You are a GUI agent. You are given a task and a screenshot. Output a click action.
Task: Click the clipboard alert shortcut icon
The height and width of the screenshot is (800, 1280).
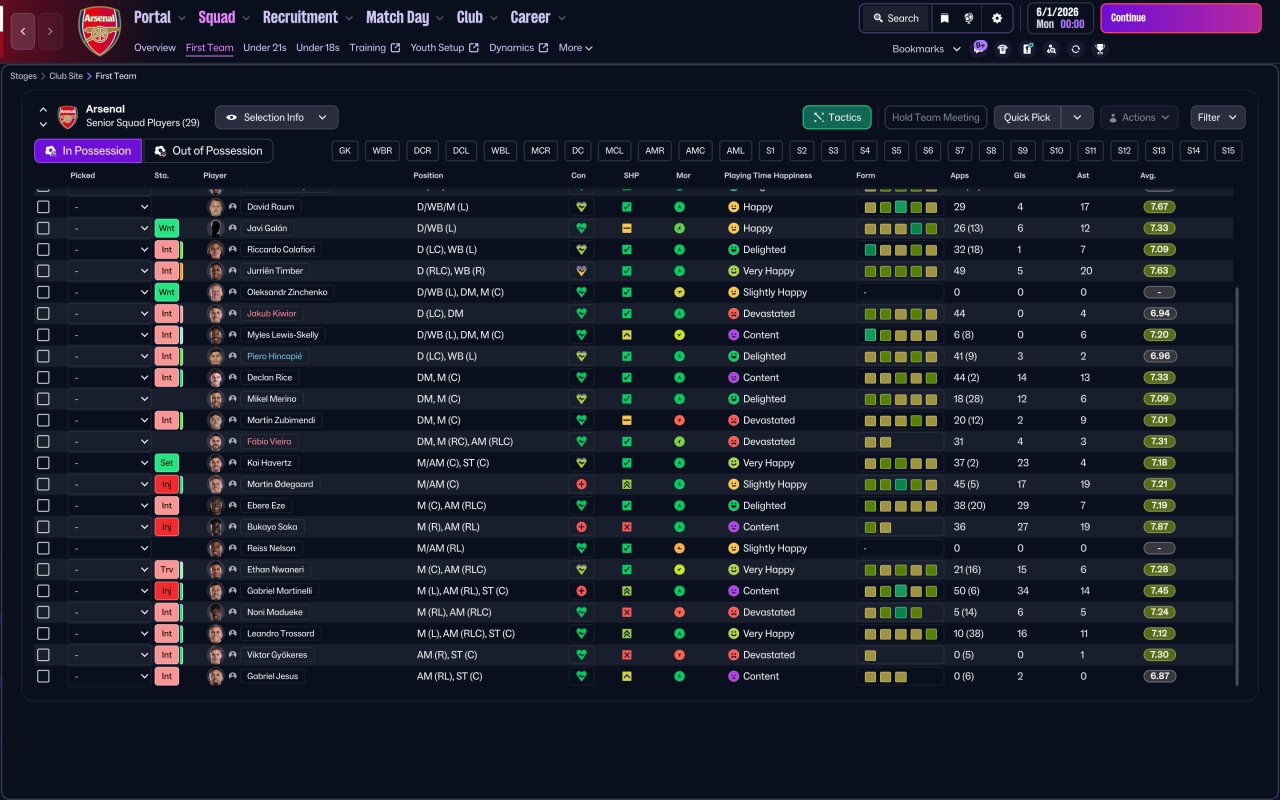[1027, 49]
